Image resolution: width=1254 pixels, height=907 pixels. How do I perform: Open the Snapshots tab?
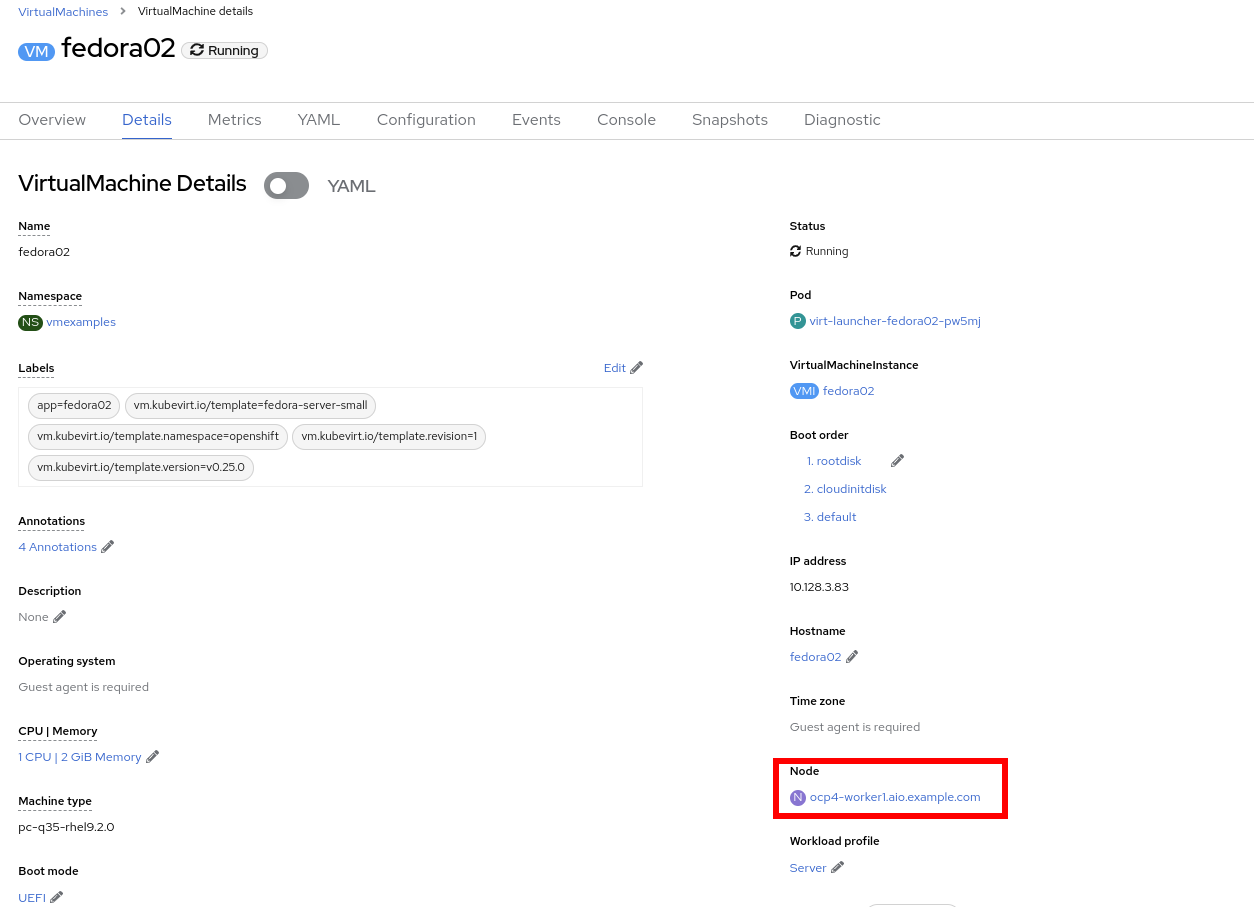(x=730, y=120)
